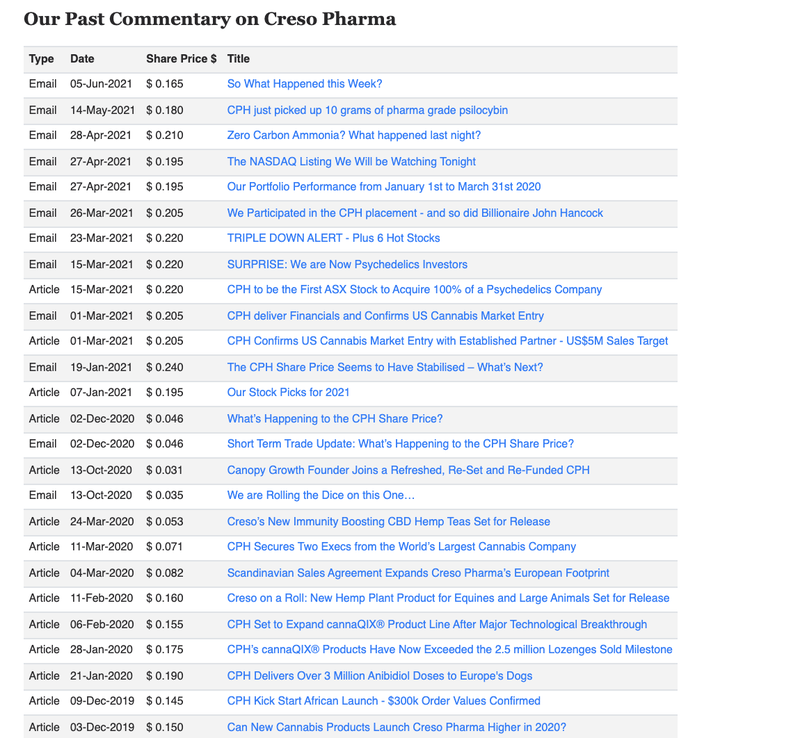This screenshot has height=738, width=800.
Task: Open the article 'What's Happening to the CPH Share Price?'
Action: [335, 420]
